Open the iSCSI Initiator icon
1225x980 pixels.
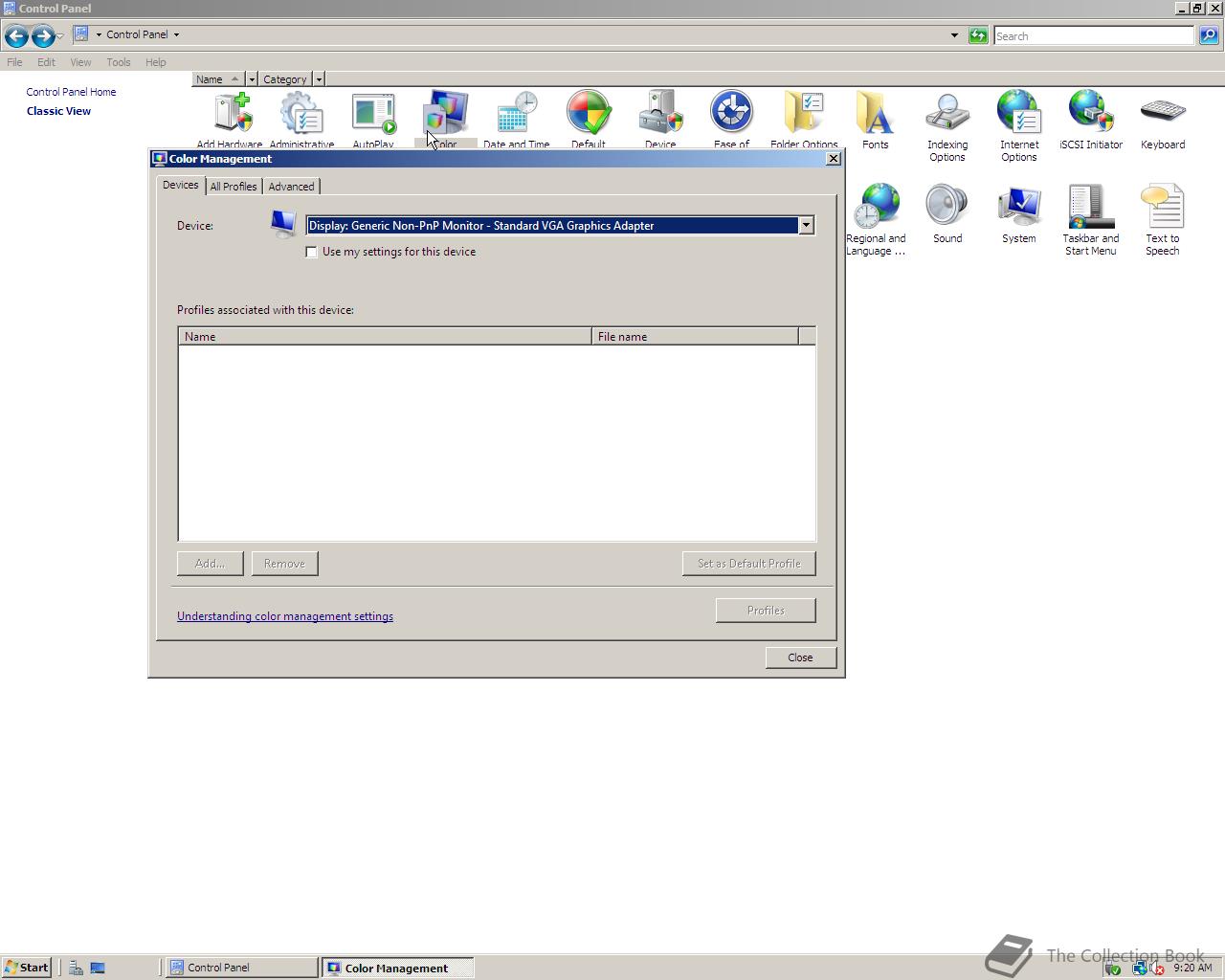[x=1091, y=121]
